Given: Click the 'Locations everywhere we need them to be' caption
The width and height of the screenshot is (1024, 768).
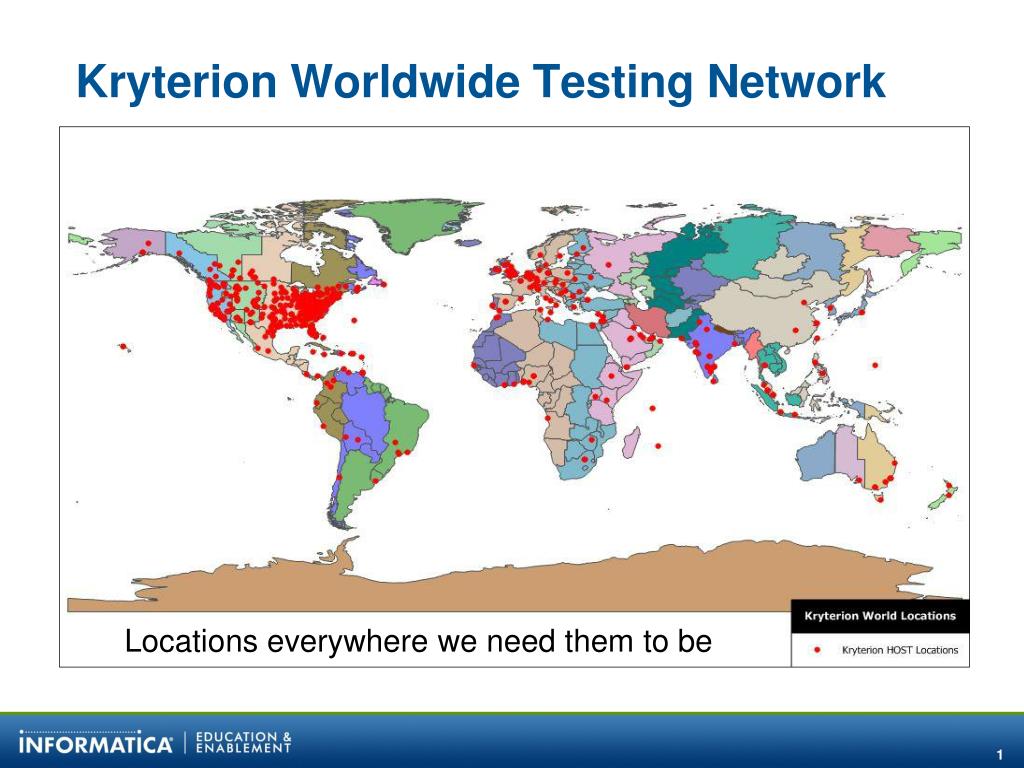Looking at the screenshot, I should coord(418,641).
